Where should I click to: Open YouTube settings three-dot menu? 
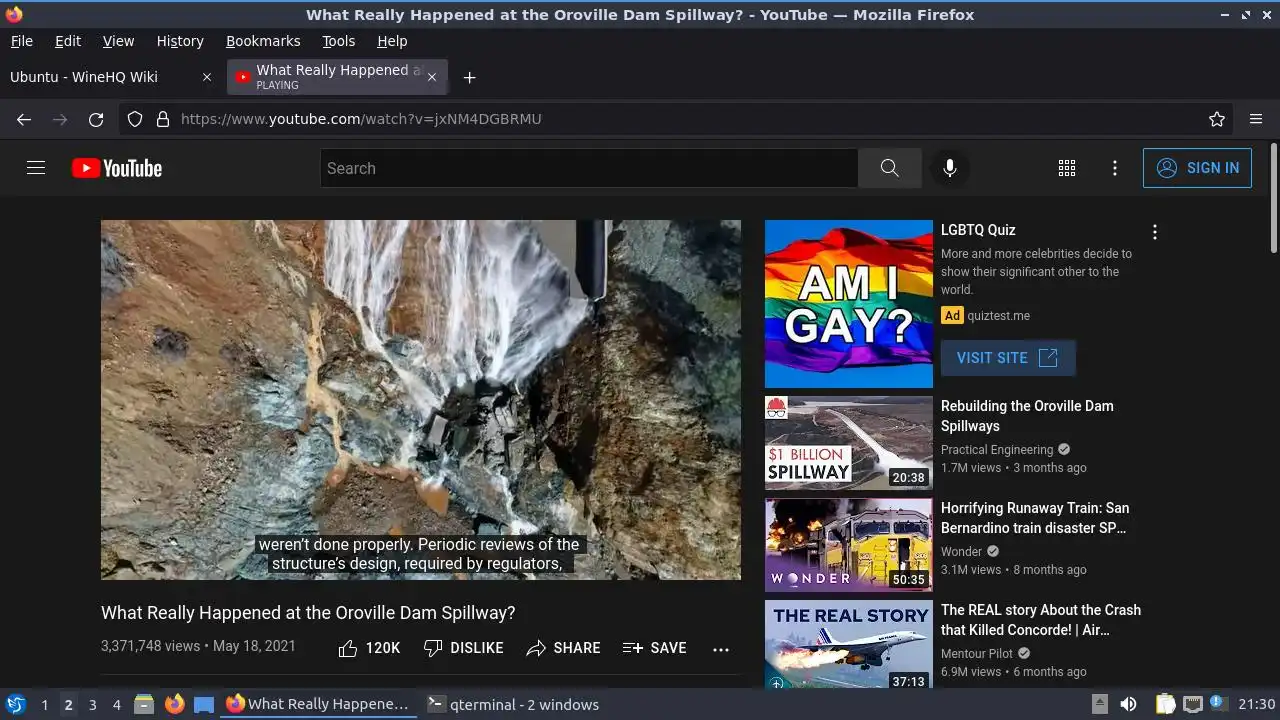tap(1115, 168)
